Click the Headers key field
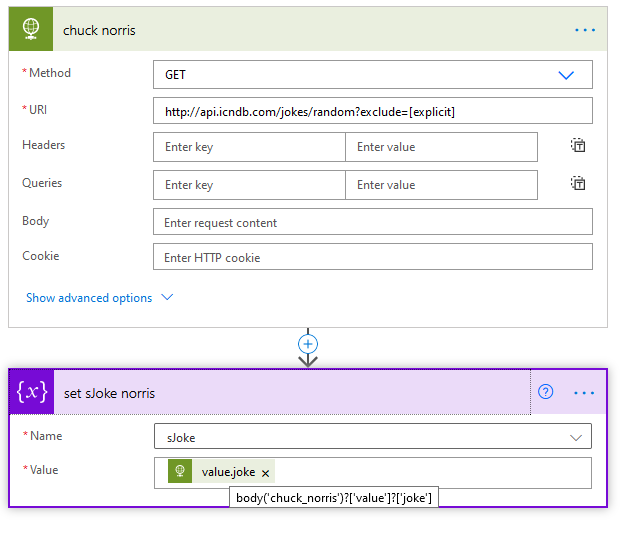The image size is (621, 537). (249, 147)
